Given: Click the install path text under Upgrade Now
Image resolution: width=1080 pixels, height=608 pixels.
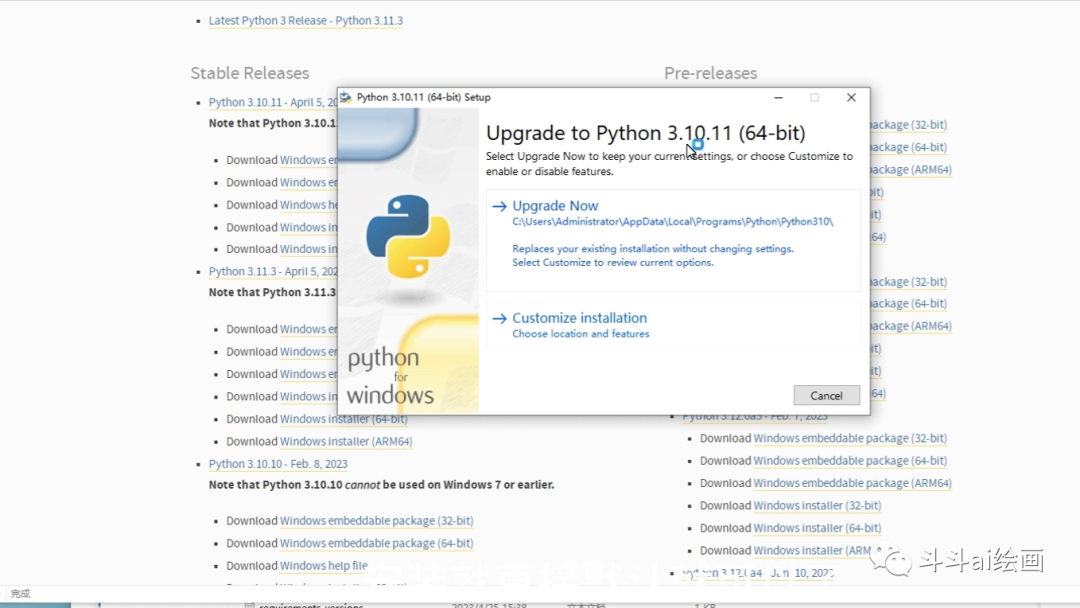Looking at the screenshot, I should (x=672, y=222).
